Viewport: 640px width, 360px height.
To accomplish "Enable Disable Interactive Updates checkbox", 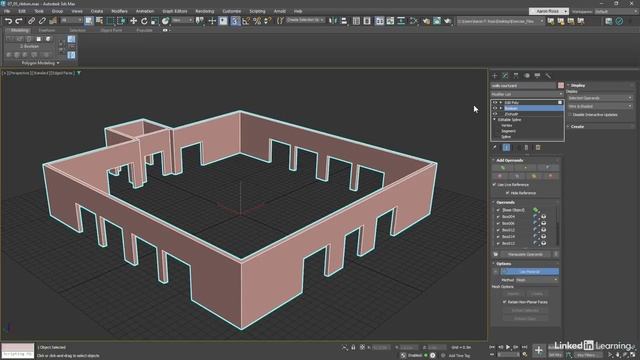I will coord(570,115).
